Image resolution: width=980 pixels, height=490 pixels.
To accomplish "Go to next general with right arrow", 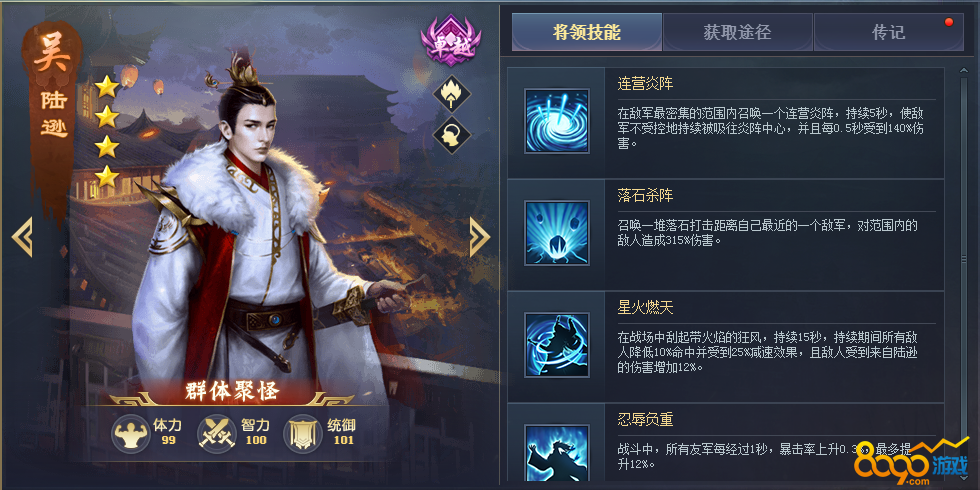I will [480, 237].
